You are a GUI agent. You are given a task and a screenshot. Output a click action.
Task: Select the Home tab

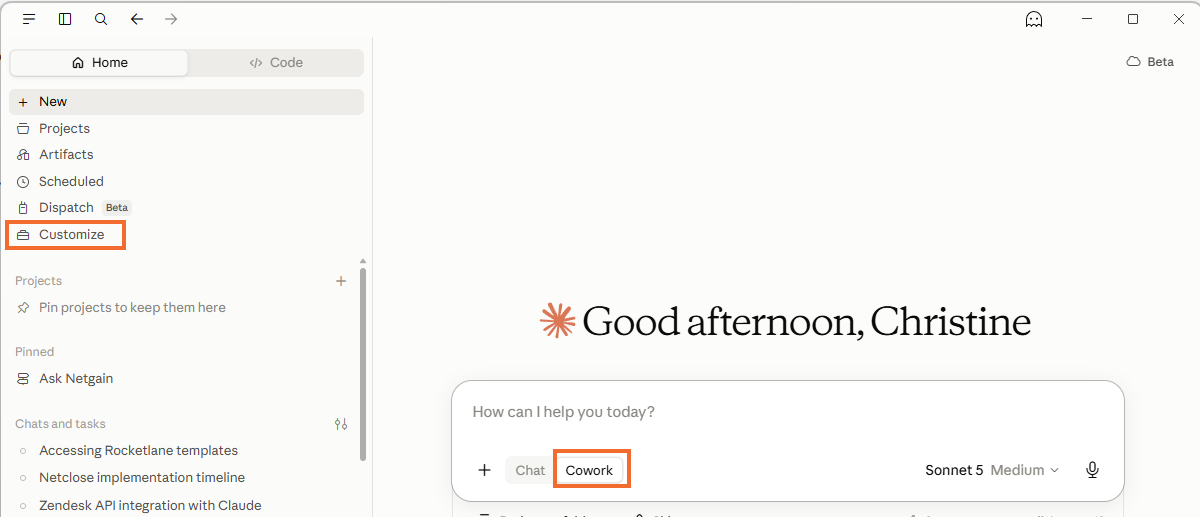coord(99,62)
